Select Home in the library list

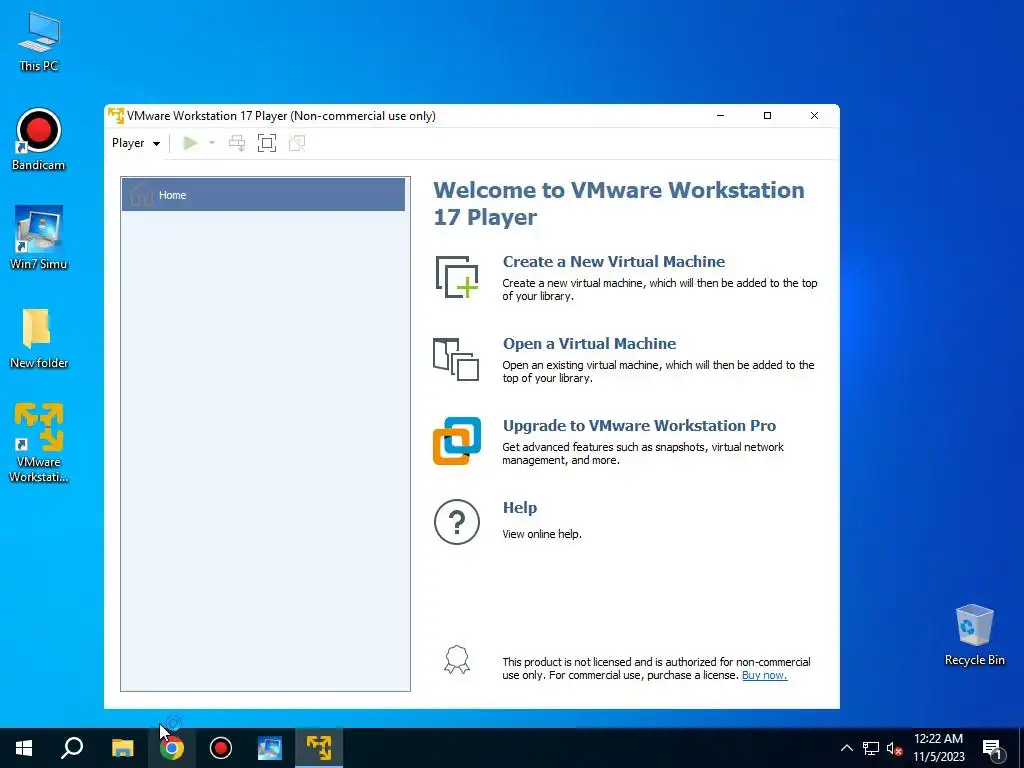(x=263, y=195)
